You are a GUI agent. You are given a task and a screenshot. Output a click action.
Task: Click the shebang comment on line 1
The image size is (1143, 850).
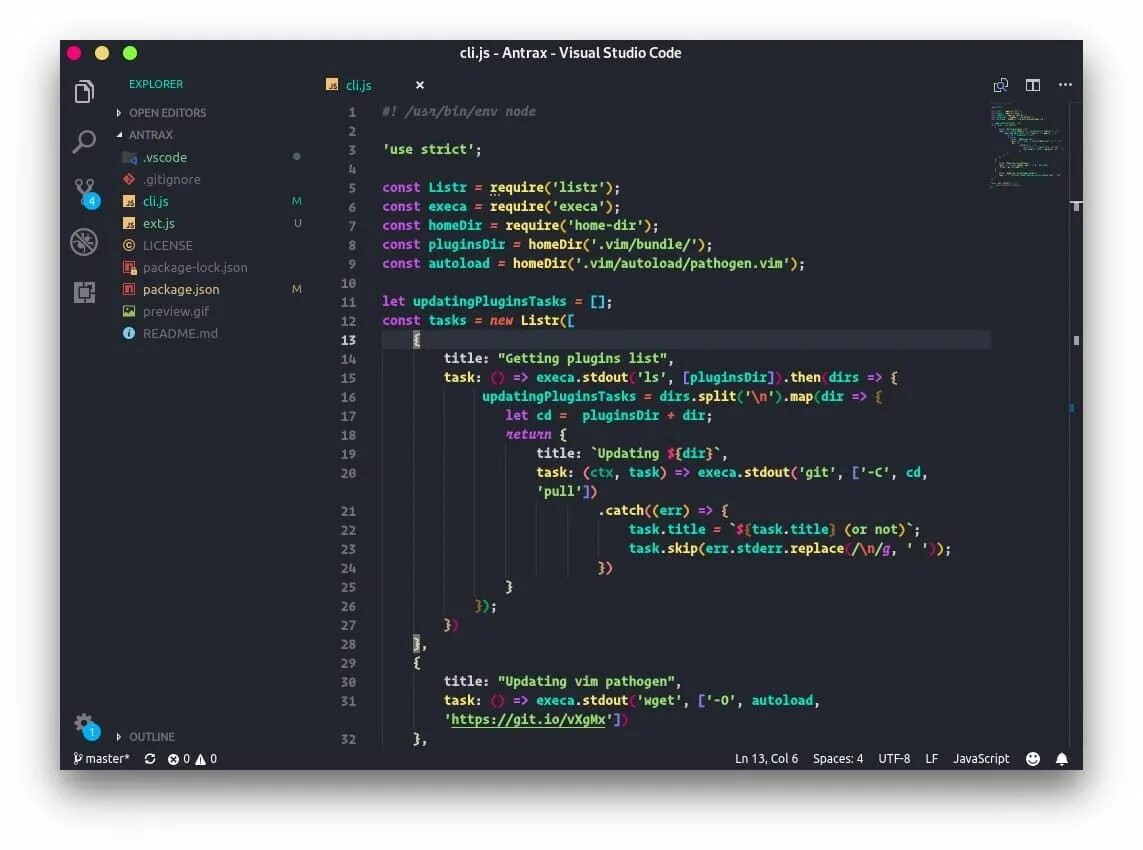(459, 112)
